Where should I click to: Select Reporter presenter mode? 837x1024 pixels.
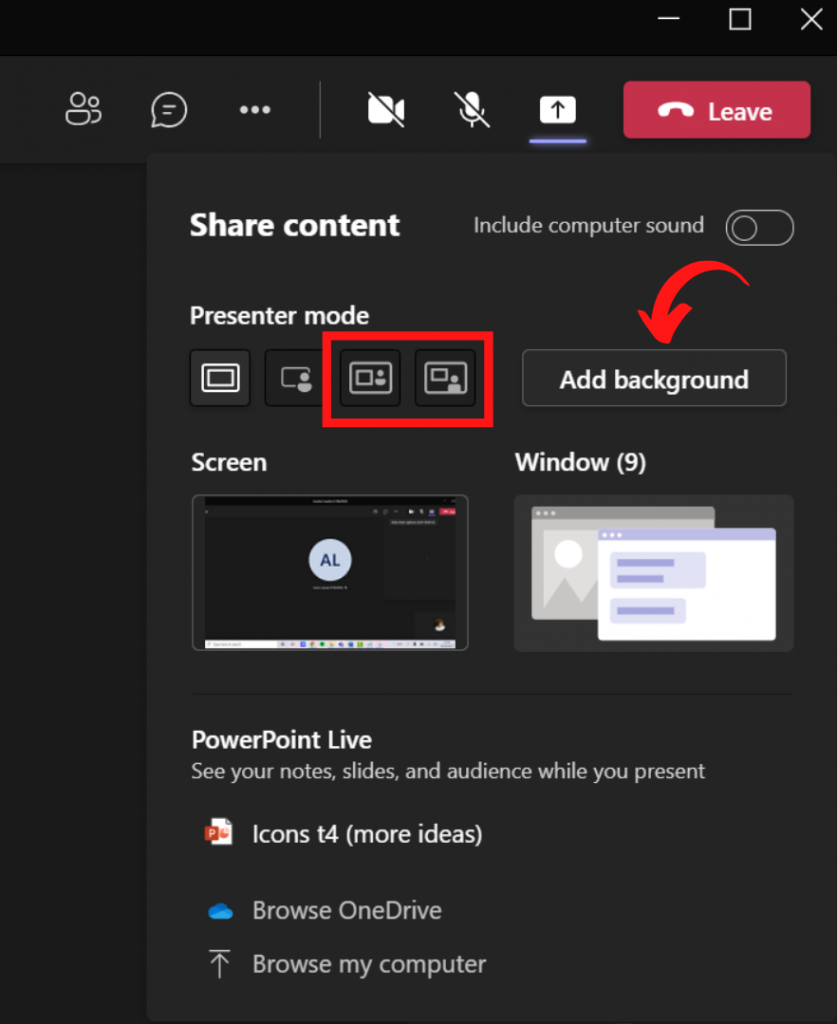(445, 378)
